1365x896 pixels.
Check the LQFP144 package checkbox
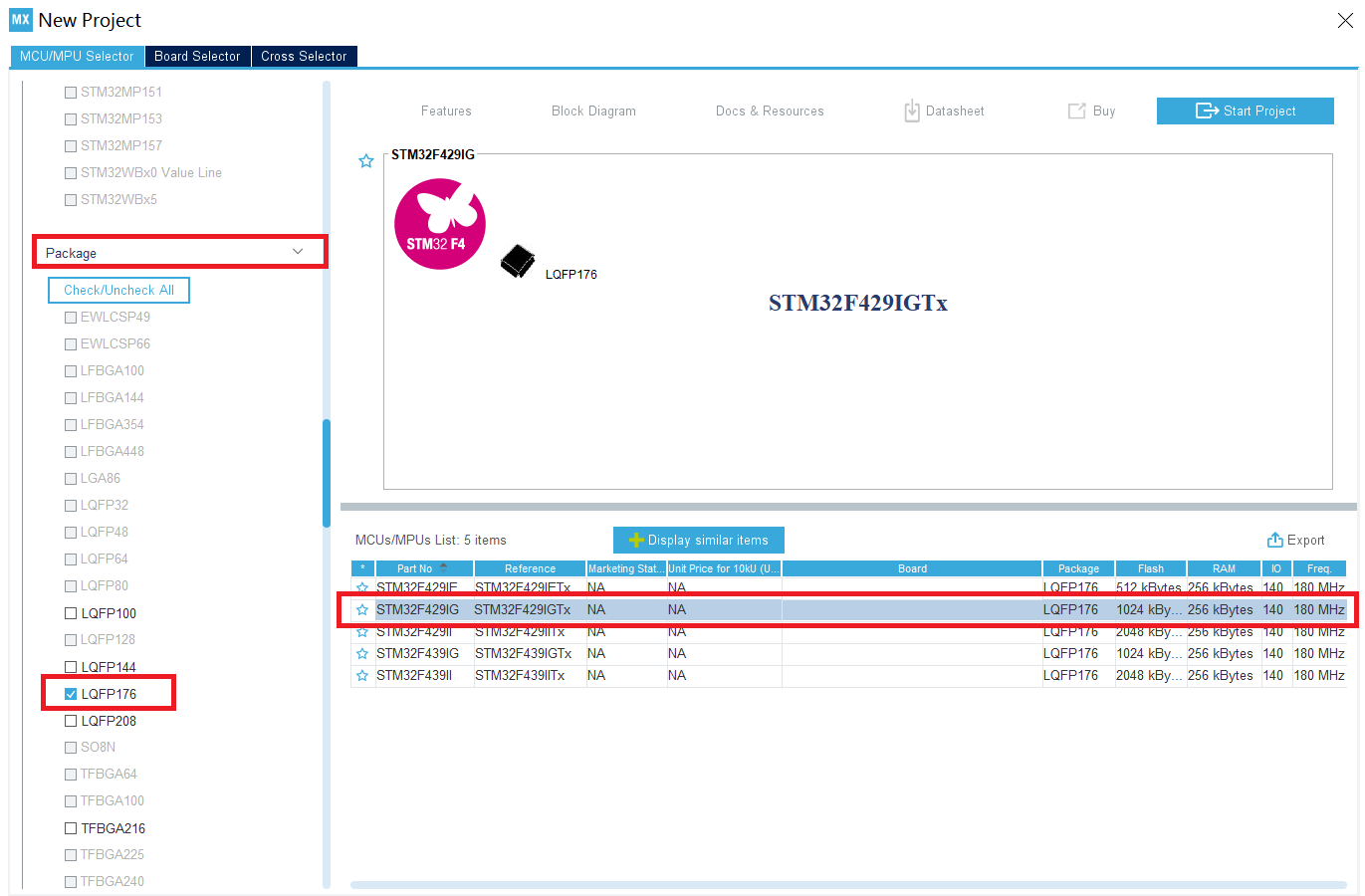tap(71, 667)
